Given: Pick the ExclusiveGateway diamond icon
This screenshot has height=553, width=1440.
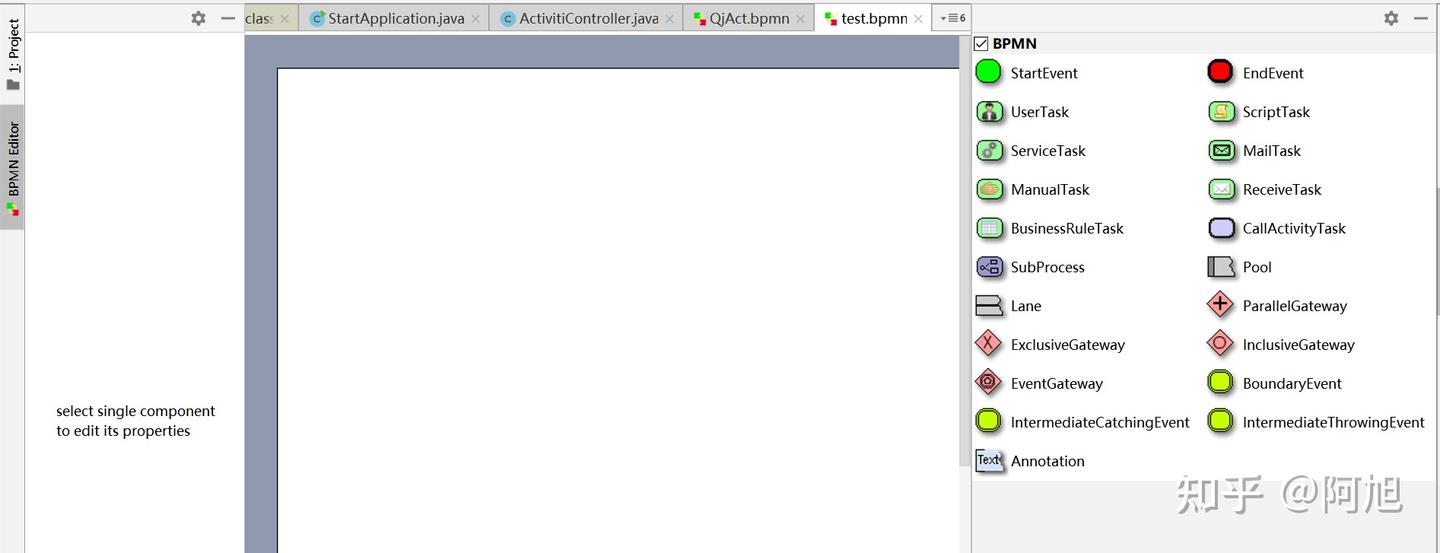Looking at the screenshot, I should click(x=988, y=344).
